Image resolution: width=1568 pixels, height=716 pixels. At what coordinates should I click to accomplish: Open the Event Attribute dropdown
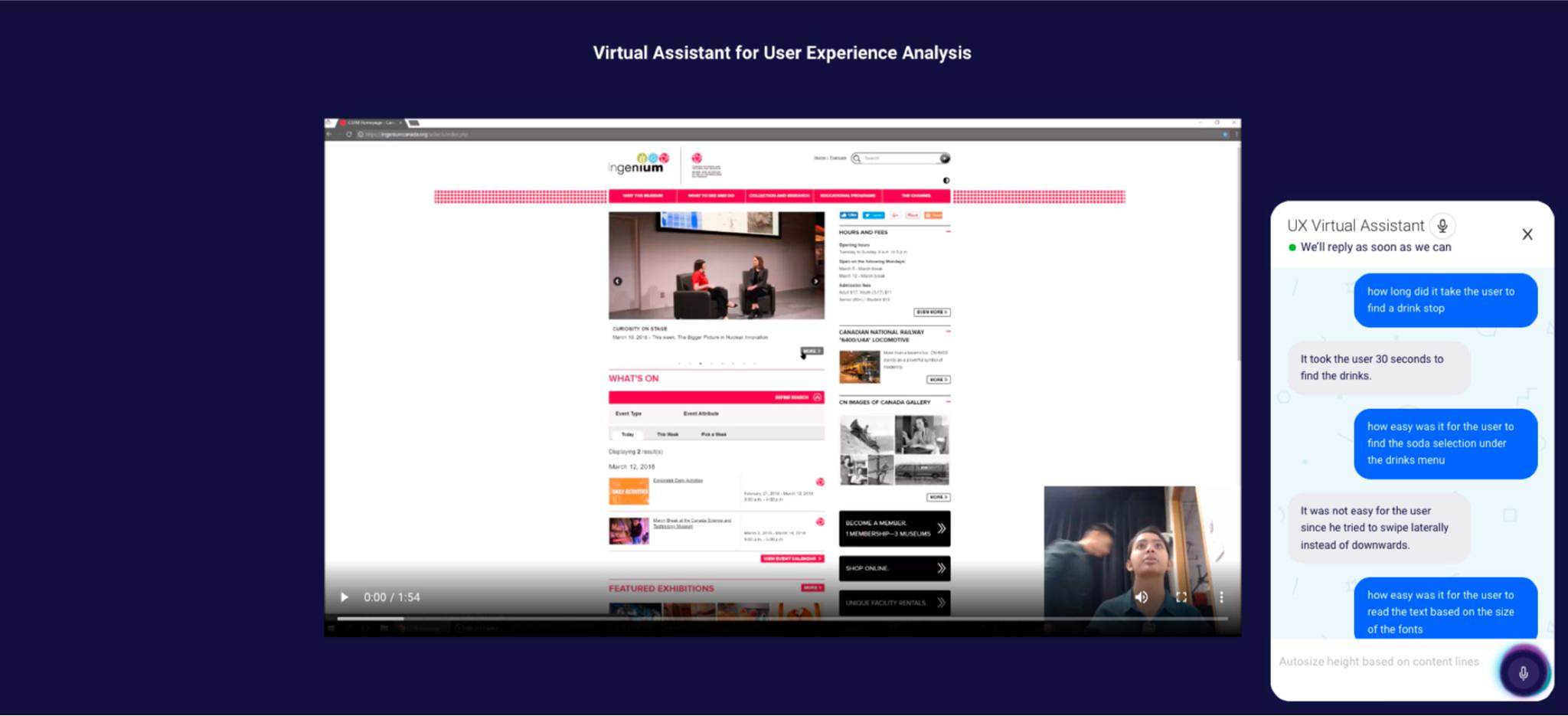coord(701,414)
